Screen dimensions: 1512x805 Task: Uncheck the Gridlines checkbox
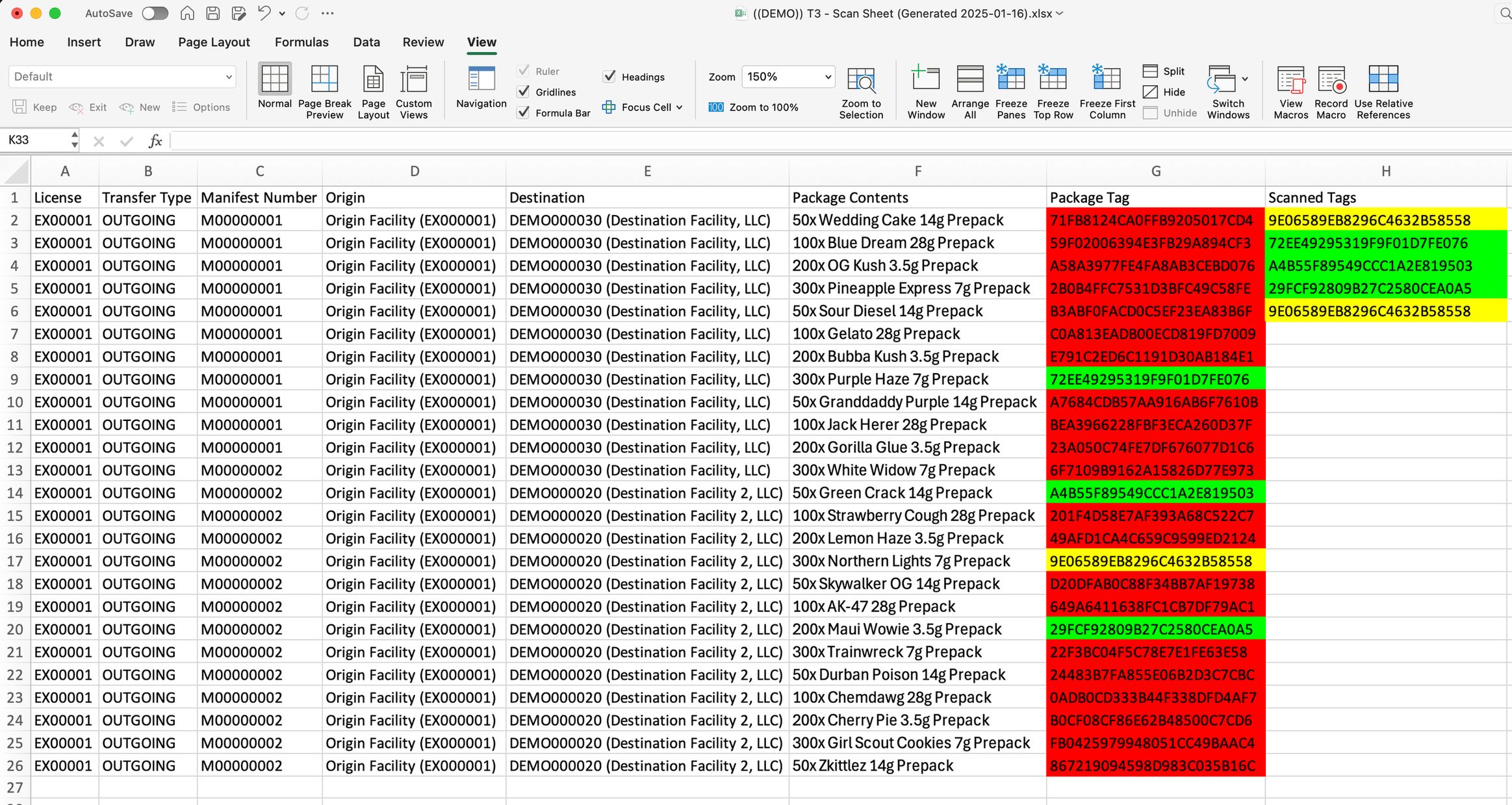(x=524, y=92)
